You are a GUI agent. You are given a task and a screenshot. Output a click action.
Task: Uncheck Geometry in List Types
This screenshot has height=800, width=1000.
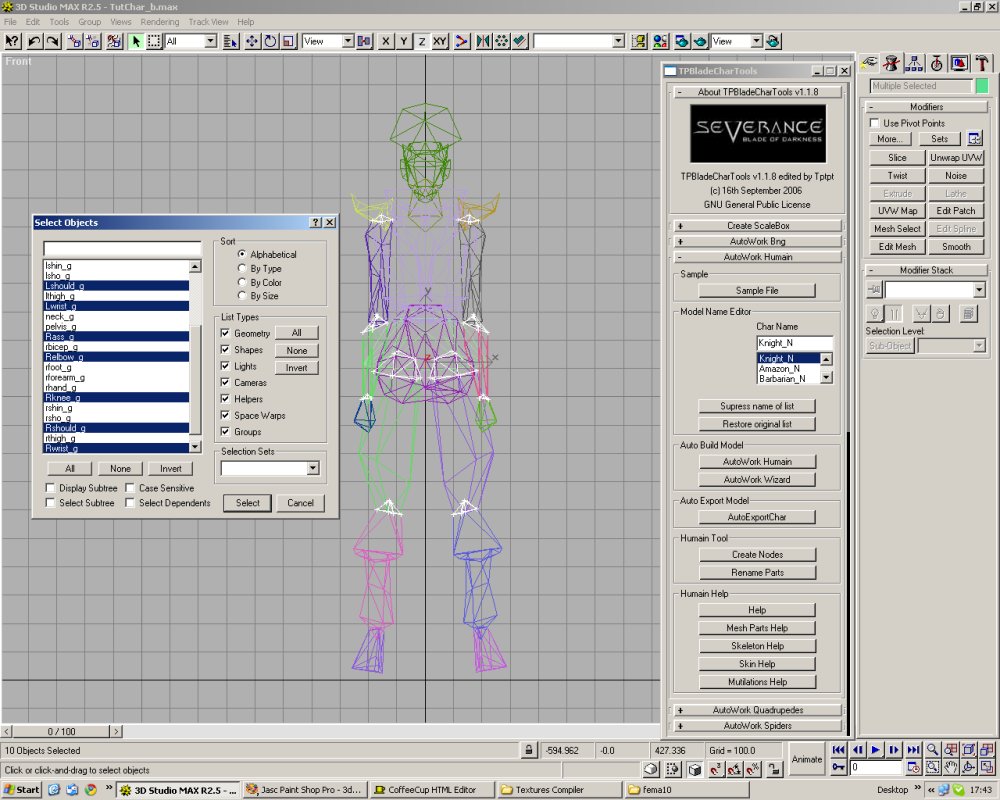point(225,333)
